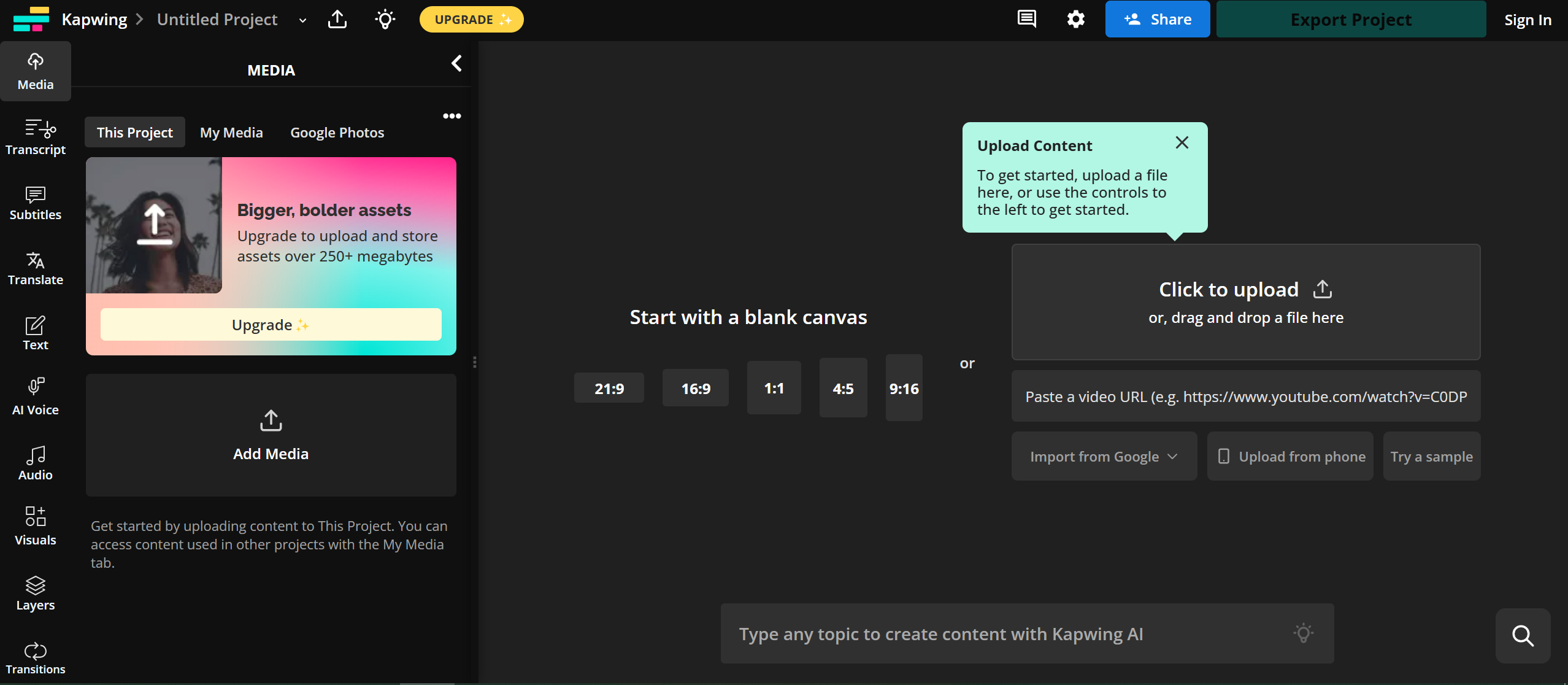Click the lightbulb icon in AI prompt box
1568x685 pixels.
1304,633
